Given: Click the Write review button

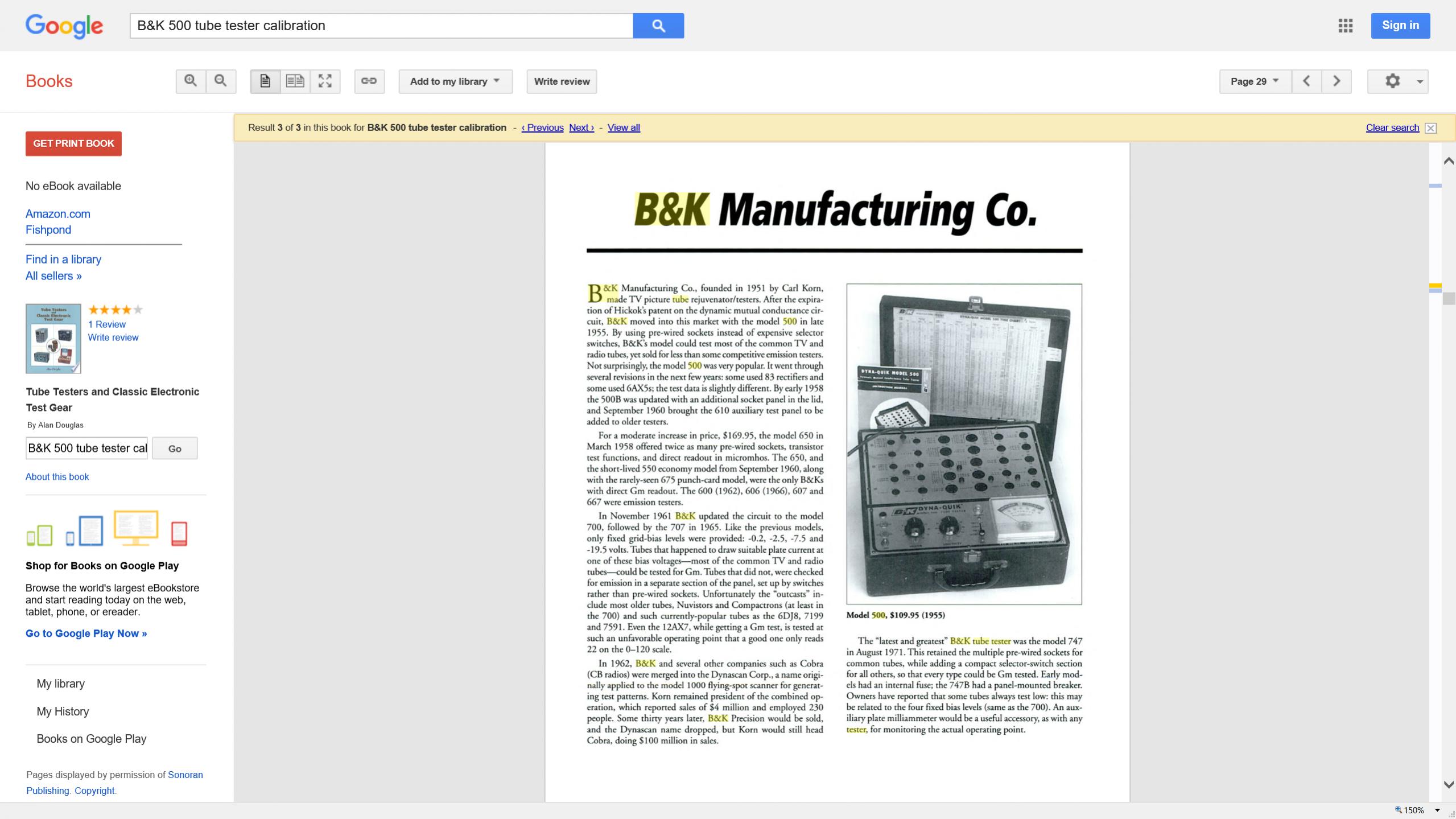Looking at the screenshot, I should coord(562,81).
